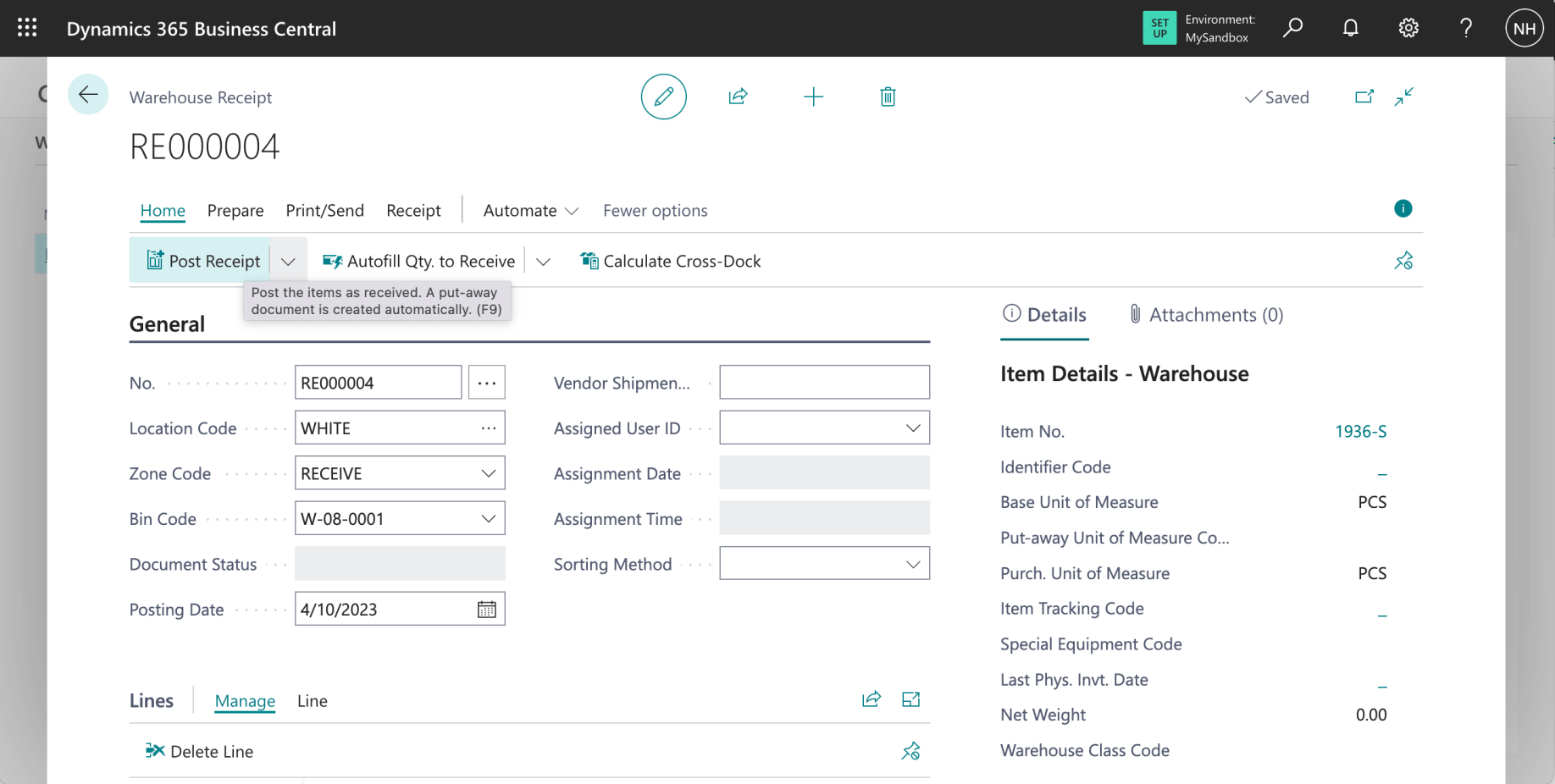Click the trash can delete icon
Screen dimensions: 1555x784
888,97
